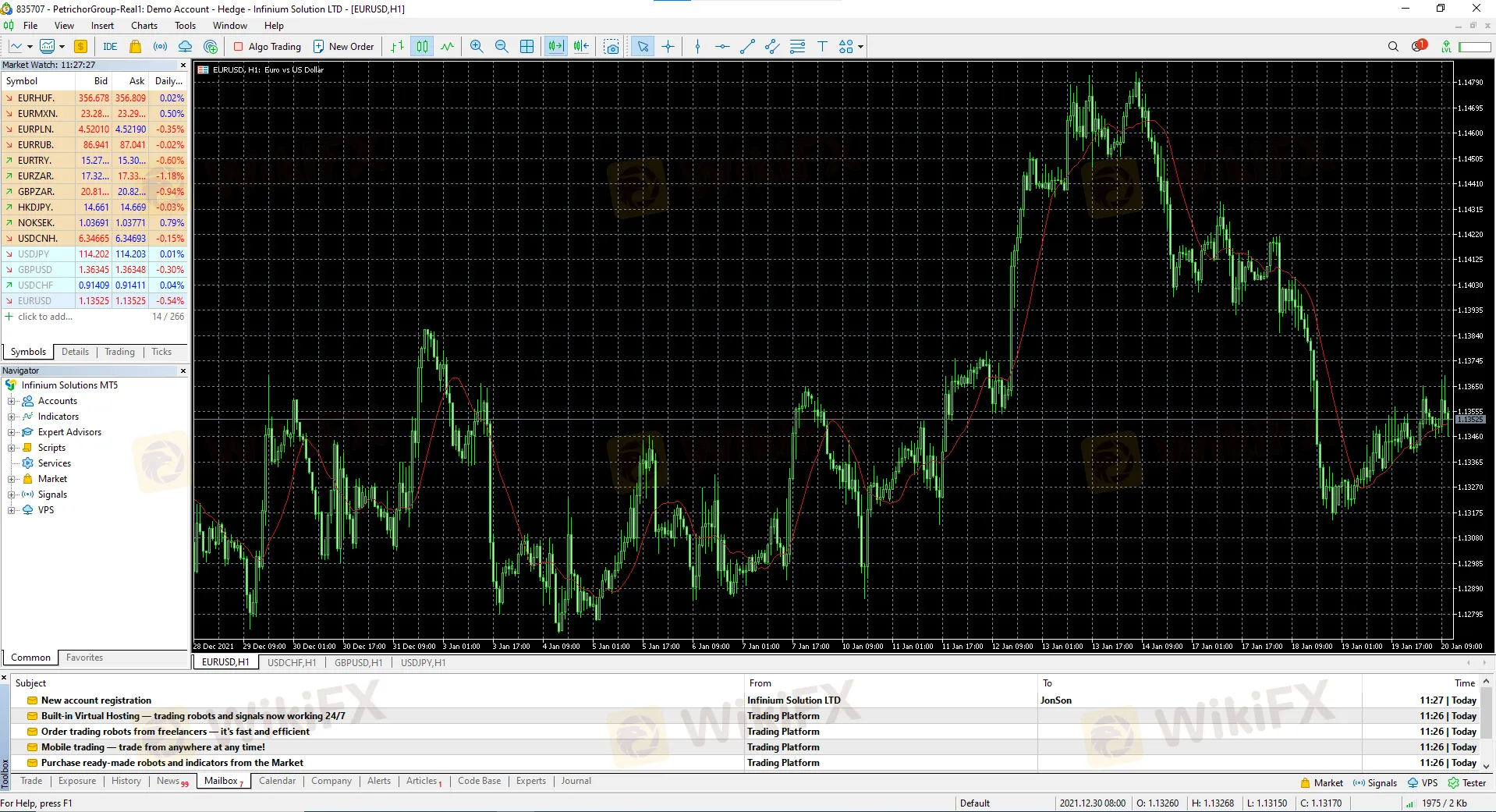1496x812 pixels.
Task: Take a chart screenshot with camera icon
Action: 612,47
